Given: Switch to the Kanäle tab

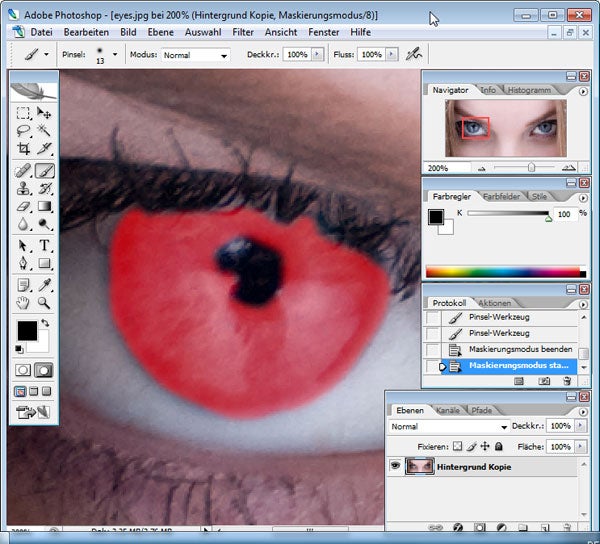Looking at the screenshot, I should pos(448,410).
